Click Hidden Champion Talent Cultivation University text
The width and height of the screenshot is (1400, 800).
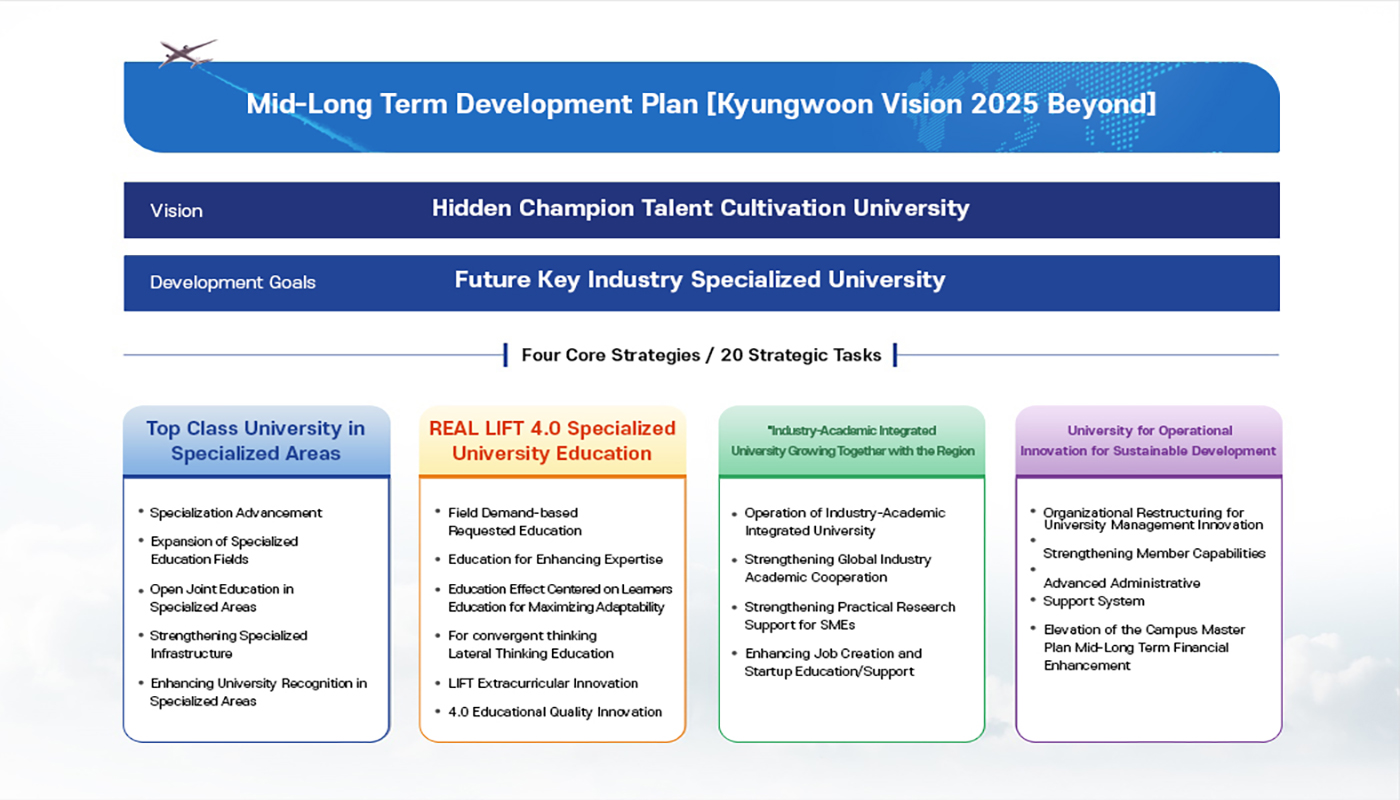pyautogui.click(x=700, y=208)
